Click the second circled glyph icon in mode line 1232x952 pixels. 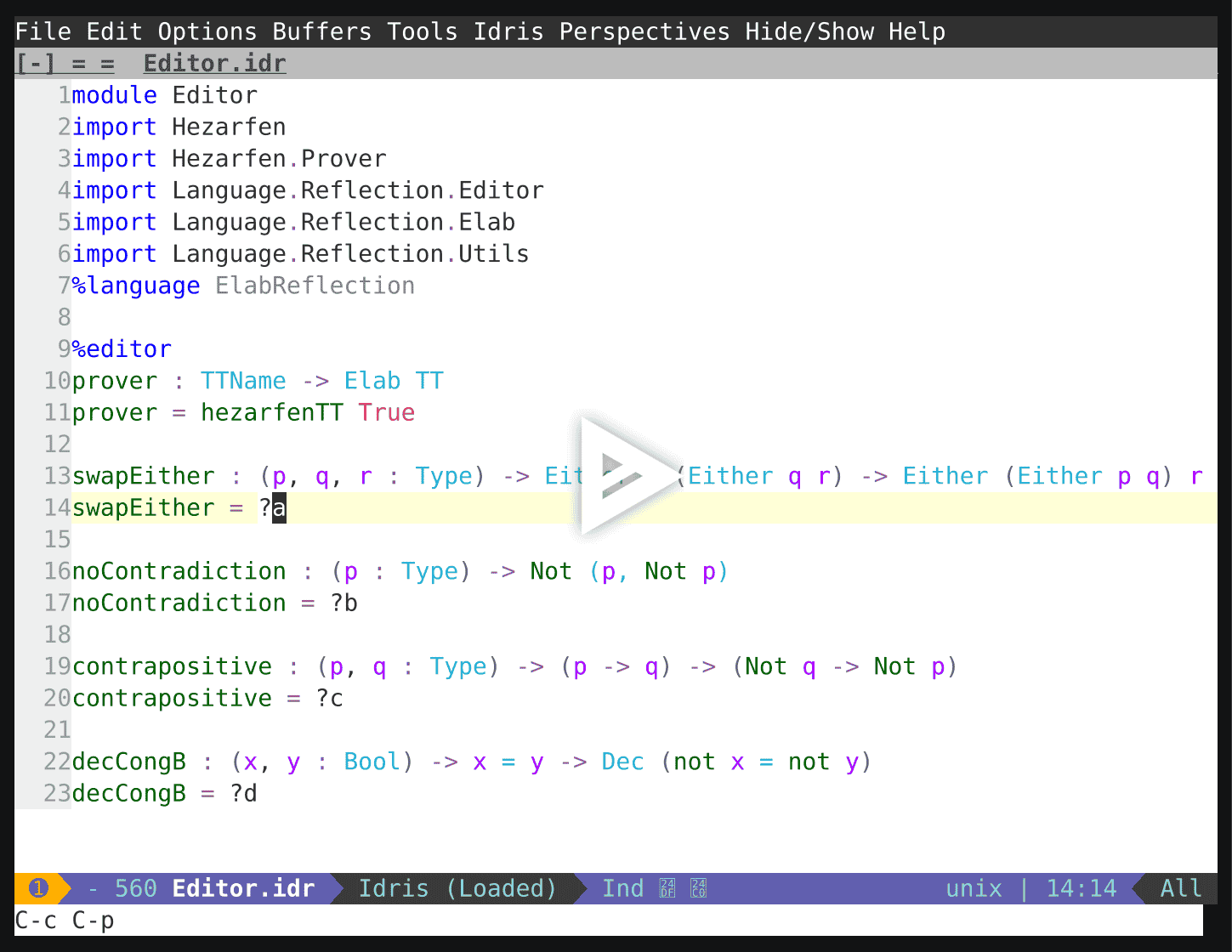[698, 888]
